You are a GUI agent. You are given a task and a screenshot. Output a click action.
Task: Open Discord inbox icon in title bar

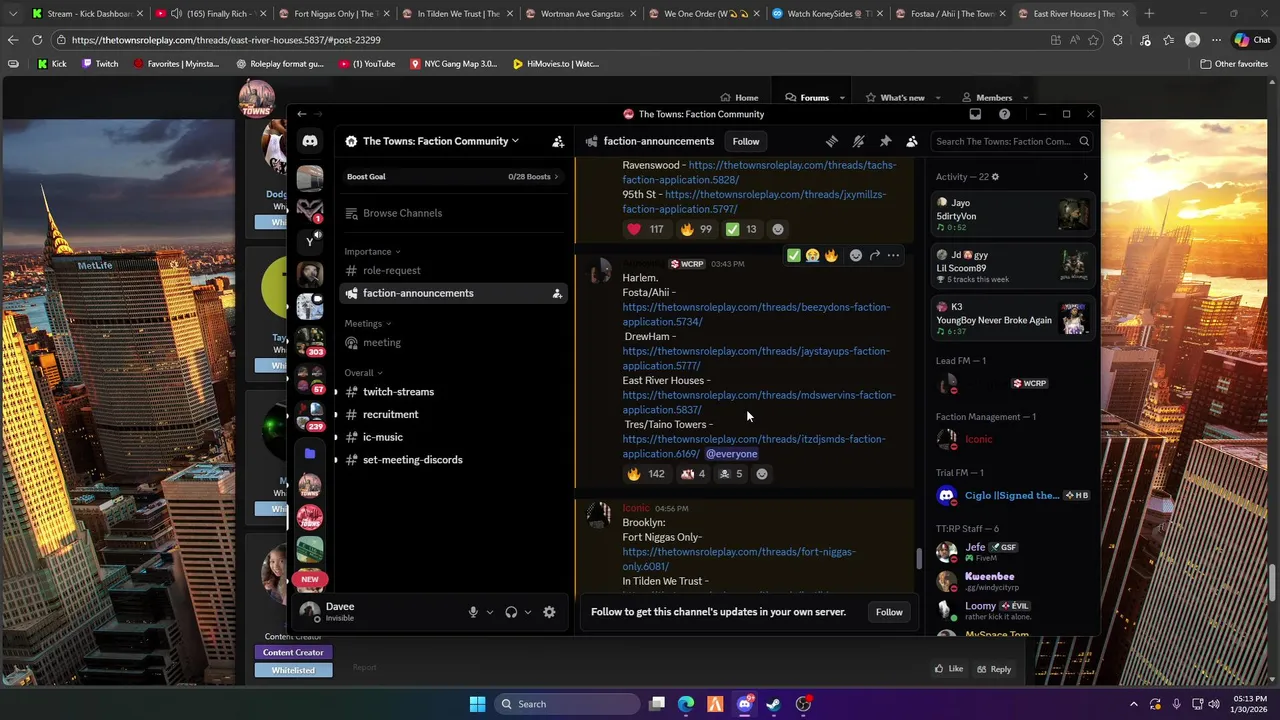pos(975,114)
